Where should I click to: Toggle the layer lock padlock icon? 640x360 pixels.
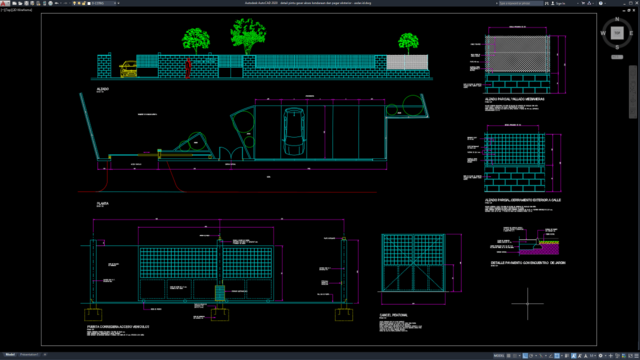click(84, 3)
